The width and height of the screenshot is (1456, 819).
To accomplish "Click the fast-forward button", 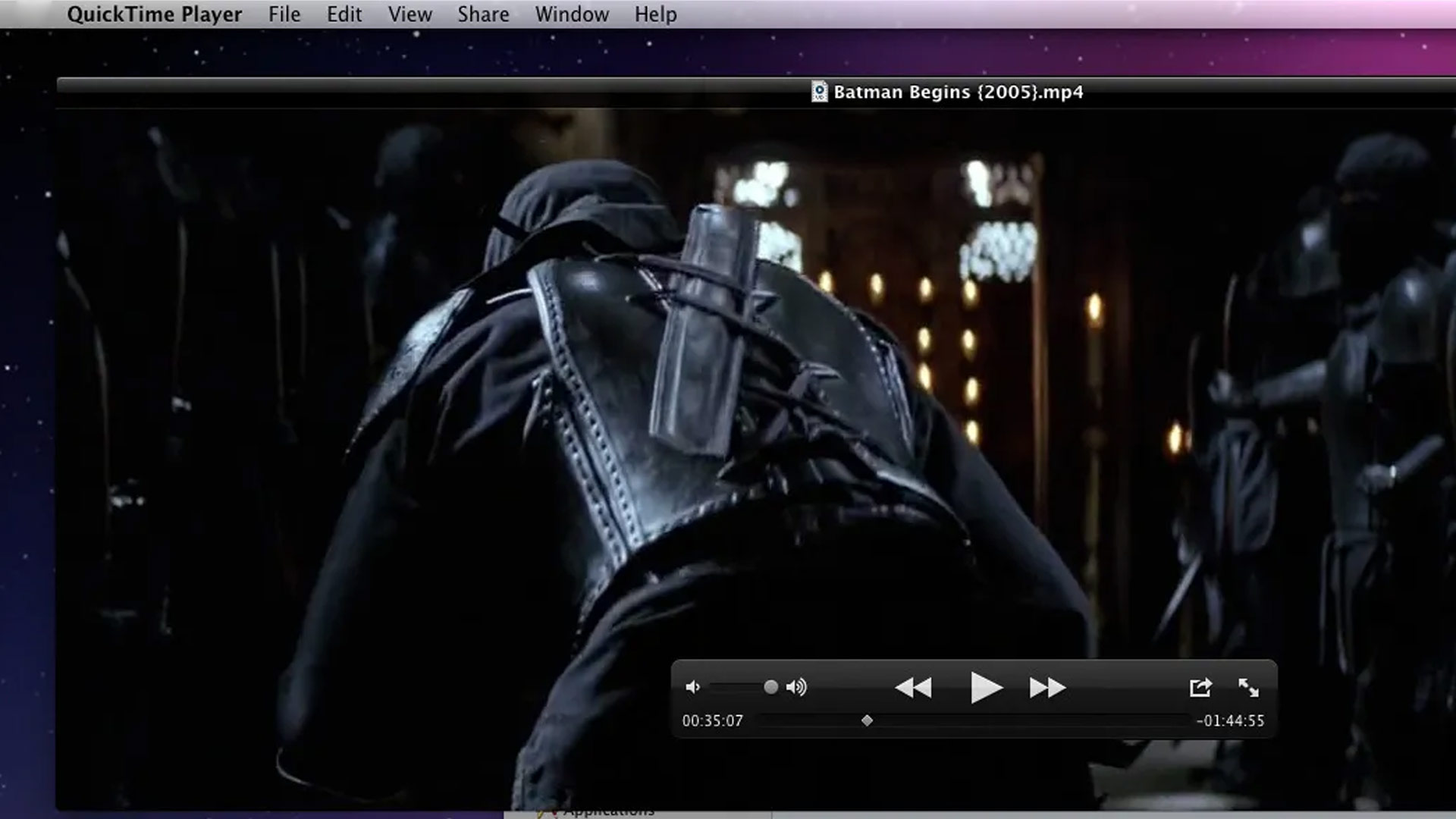I will [1047, 688].
